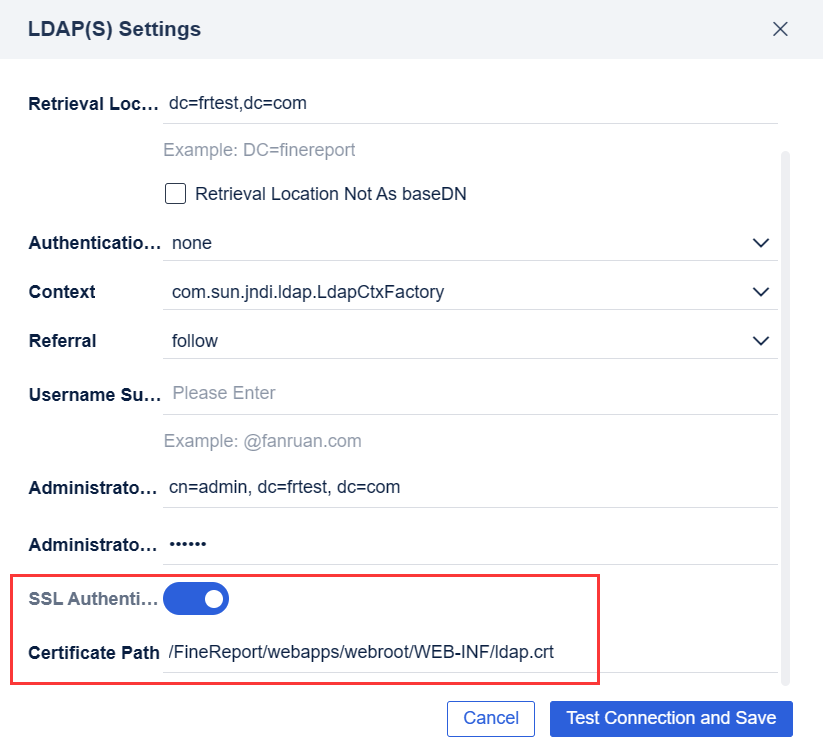
Task: Click the Administrator password field
Action: click(x=470, y=543)
